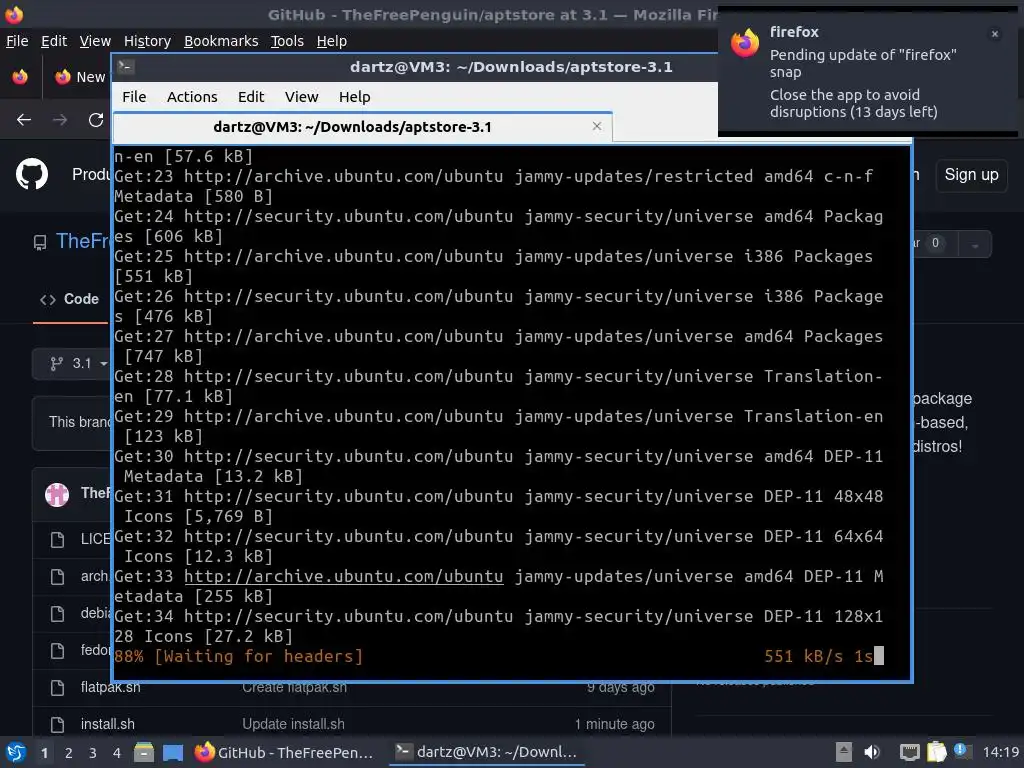Open Firefox Bookmarks menu
This screenshot has width=1024, height=768.
point(221,41)
